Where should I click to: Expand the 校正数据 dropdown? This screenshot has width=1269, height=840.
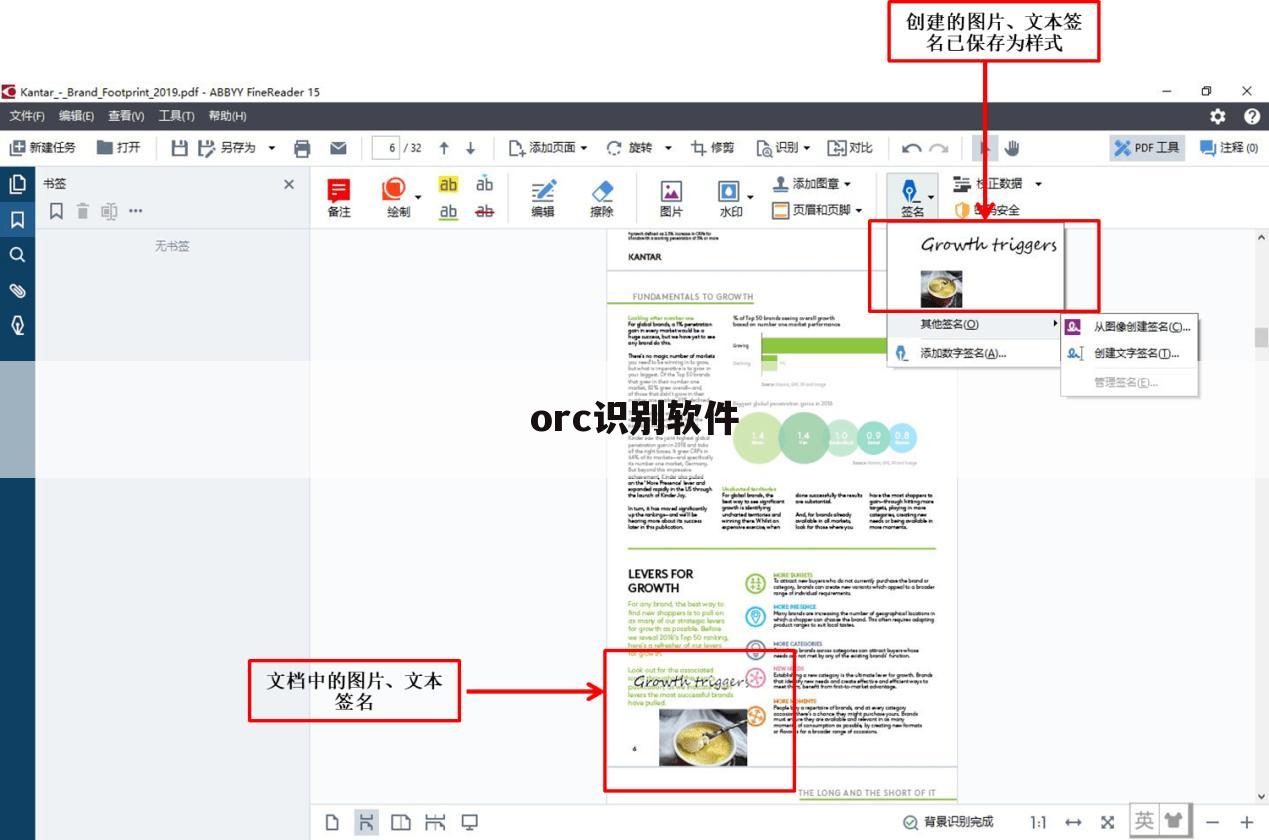(x=1038, y=184)
